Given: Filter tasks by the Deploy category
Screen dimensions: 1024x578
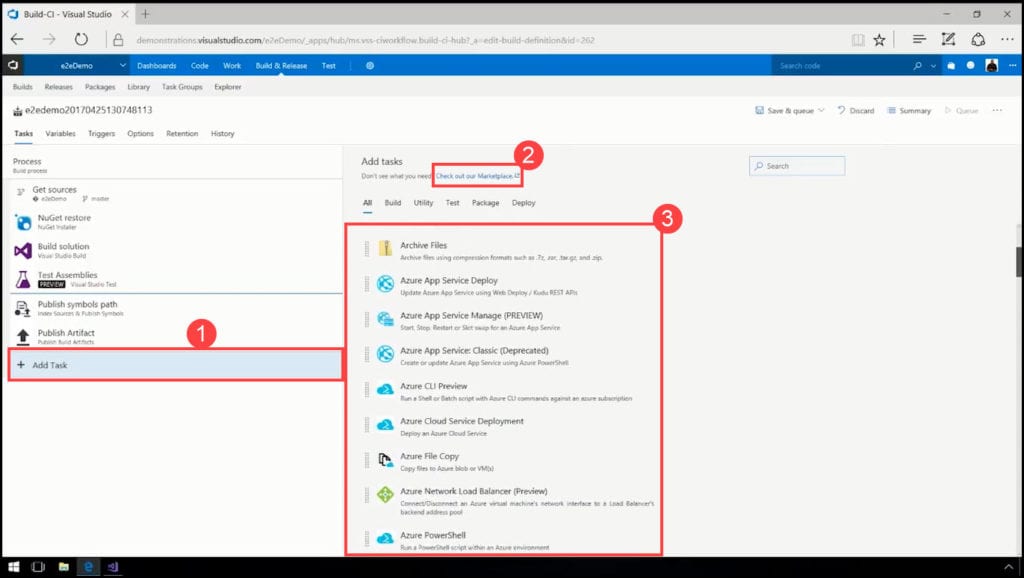Looking at the screenshot, I should [523, 203].
